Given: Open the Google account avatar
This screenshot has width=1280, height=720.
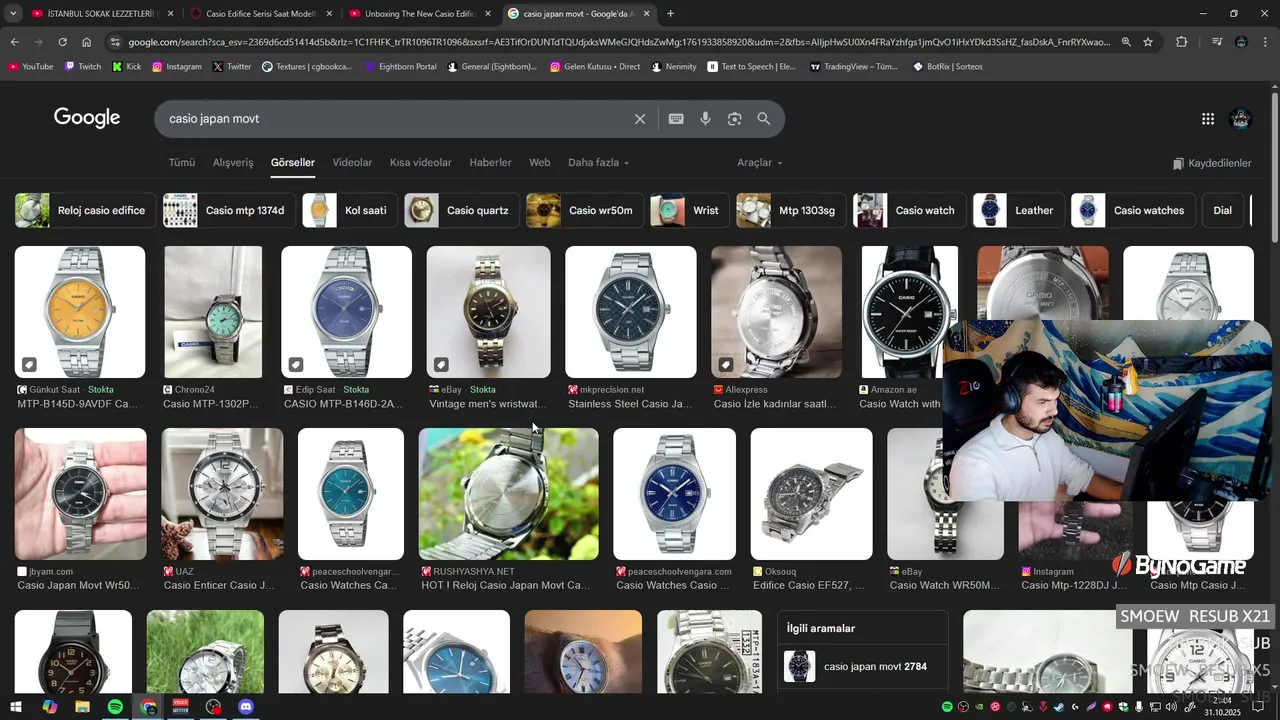Looking at the screenshot, I should point(1241,119).
